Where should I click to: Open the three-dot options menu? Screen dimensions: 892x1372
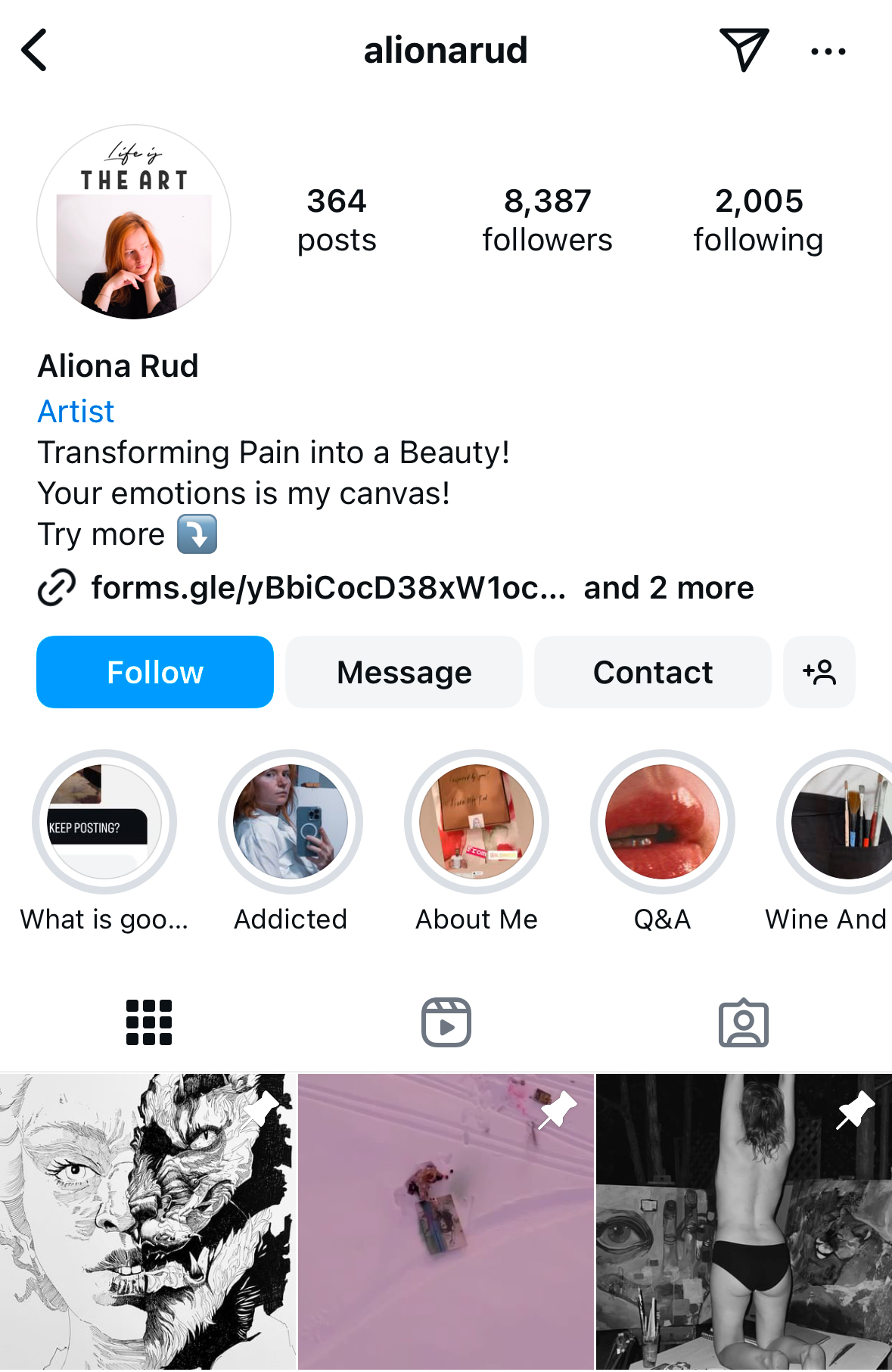[x=828, y=51]
